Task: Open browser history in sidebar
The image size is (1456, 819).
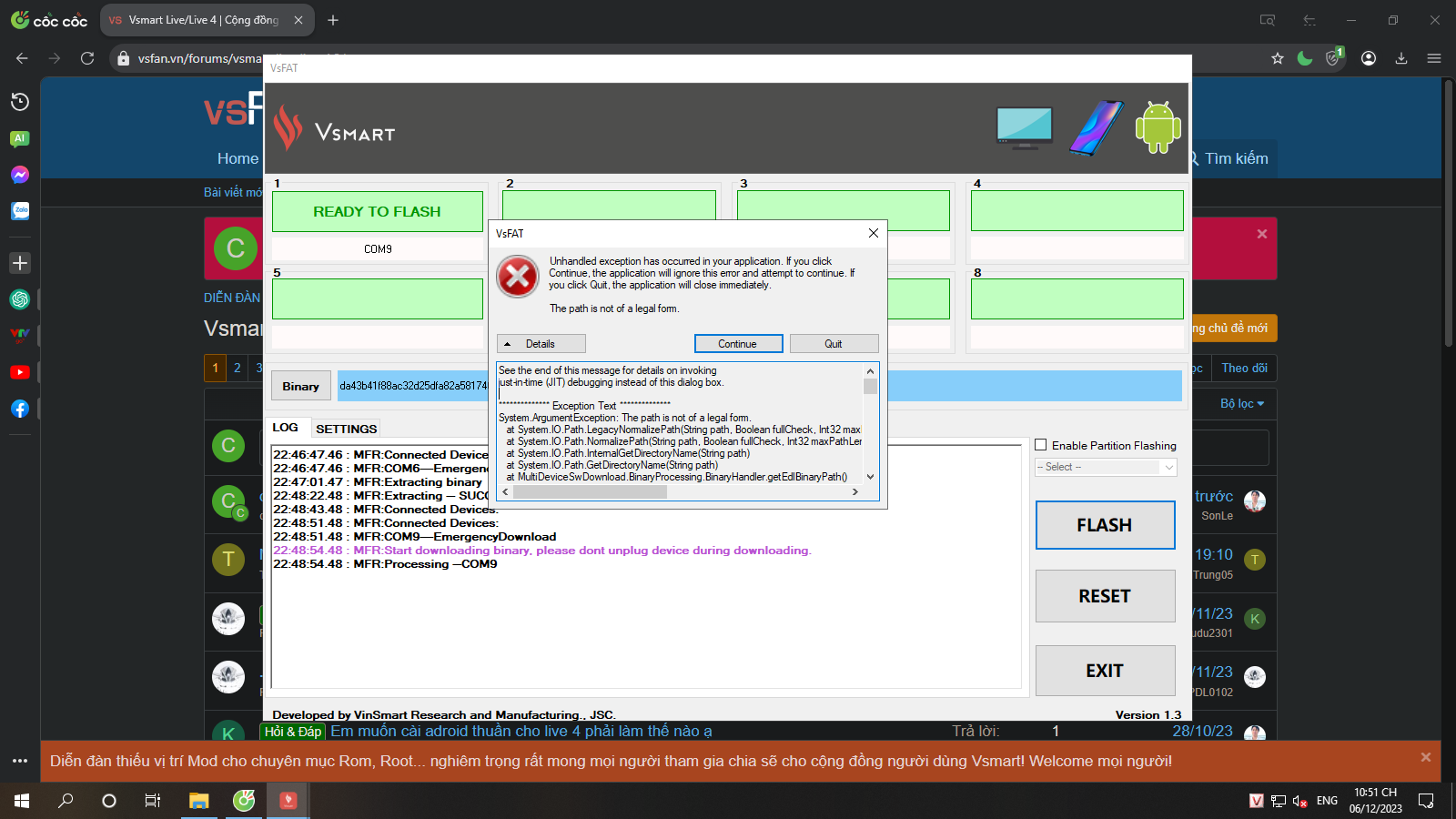Action: click(20, 102)
